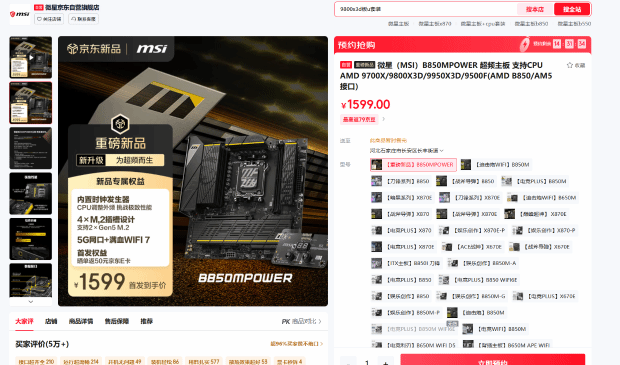Image resolution: width=620 pixels, height=365 pixels.
Task: Select the fifth product gallery thumbnail
Action: tap(30, 239)
